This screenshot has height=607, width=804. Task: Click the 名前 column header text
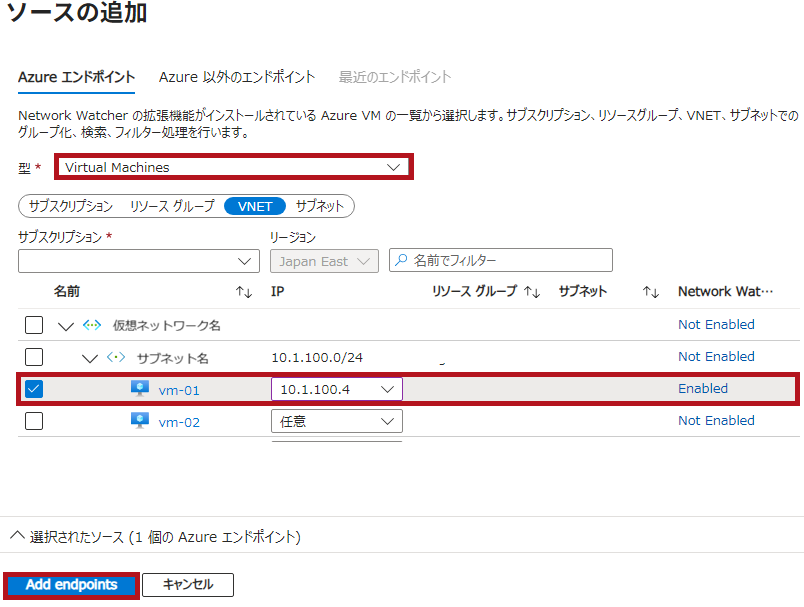coord(67,292)
